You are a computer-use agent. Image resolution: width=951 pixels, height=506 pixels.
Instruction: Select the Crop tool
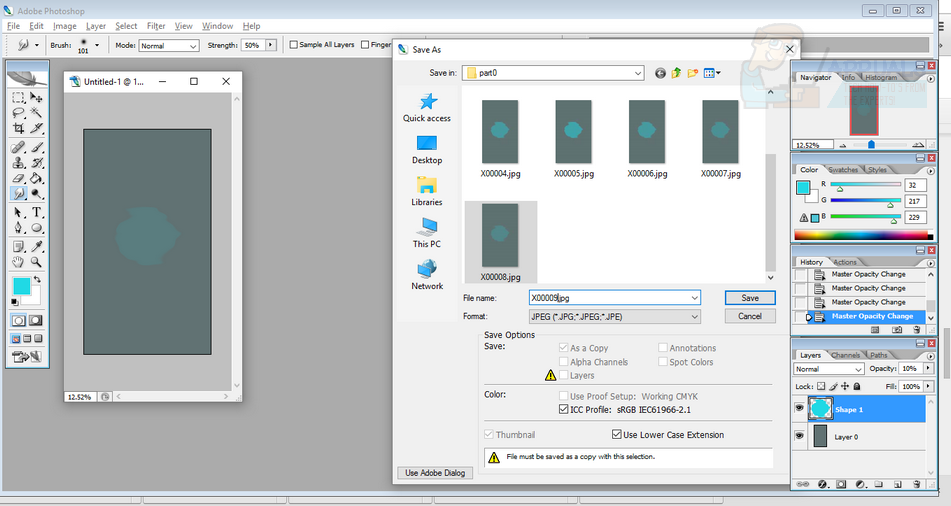pyautogui.click(x=18, y=128)
